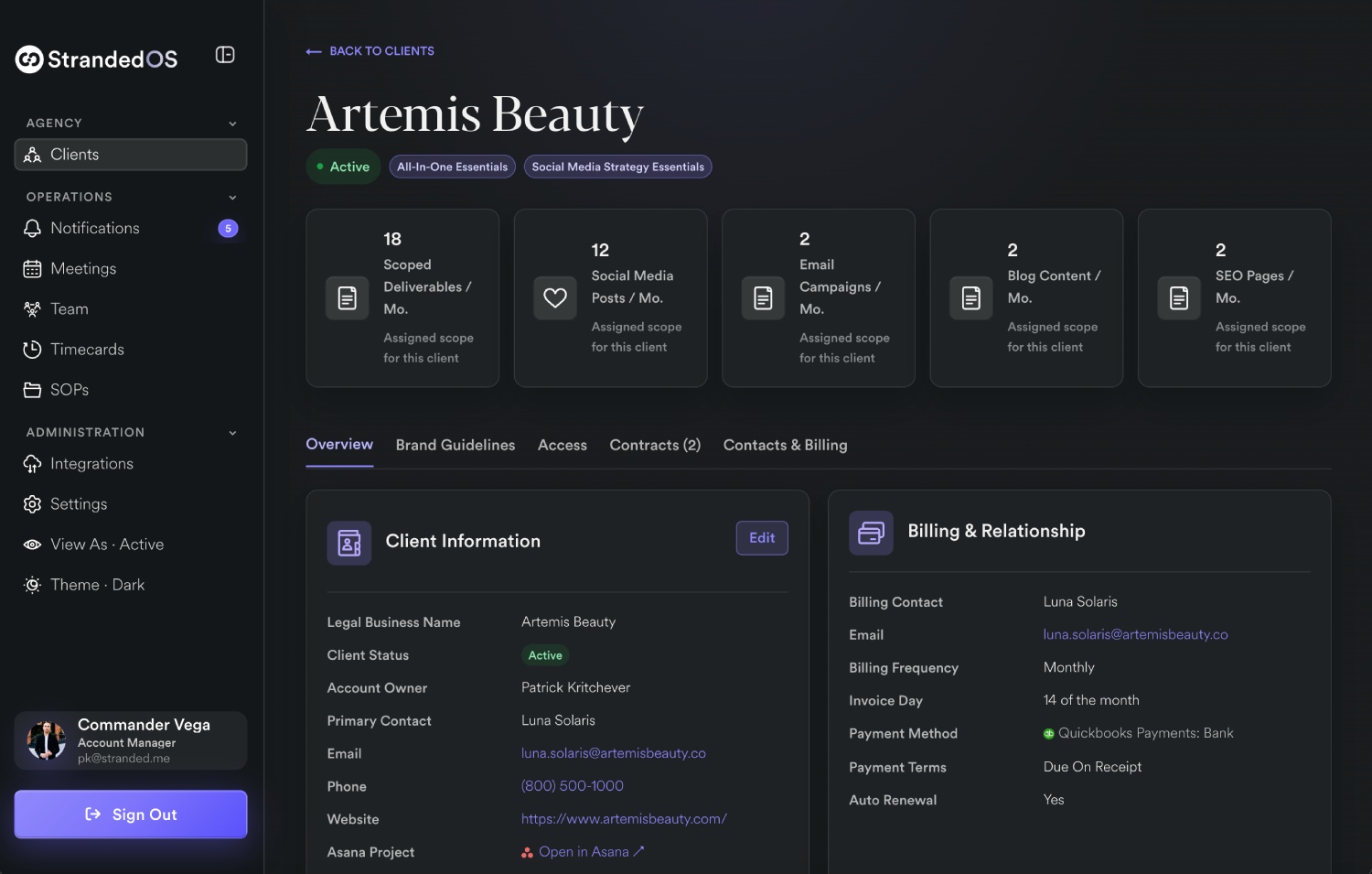
Task: Click the notifications count badge 5
Action: (x=228, y=229)
